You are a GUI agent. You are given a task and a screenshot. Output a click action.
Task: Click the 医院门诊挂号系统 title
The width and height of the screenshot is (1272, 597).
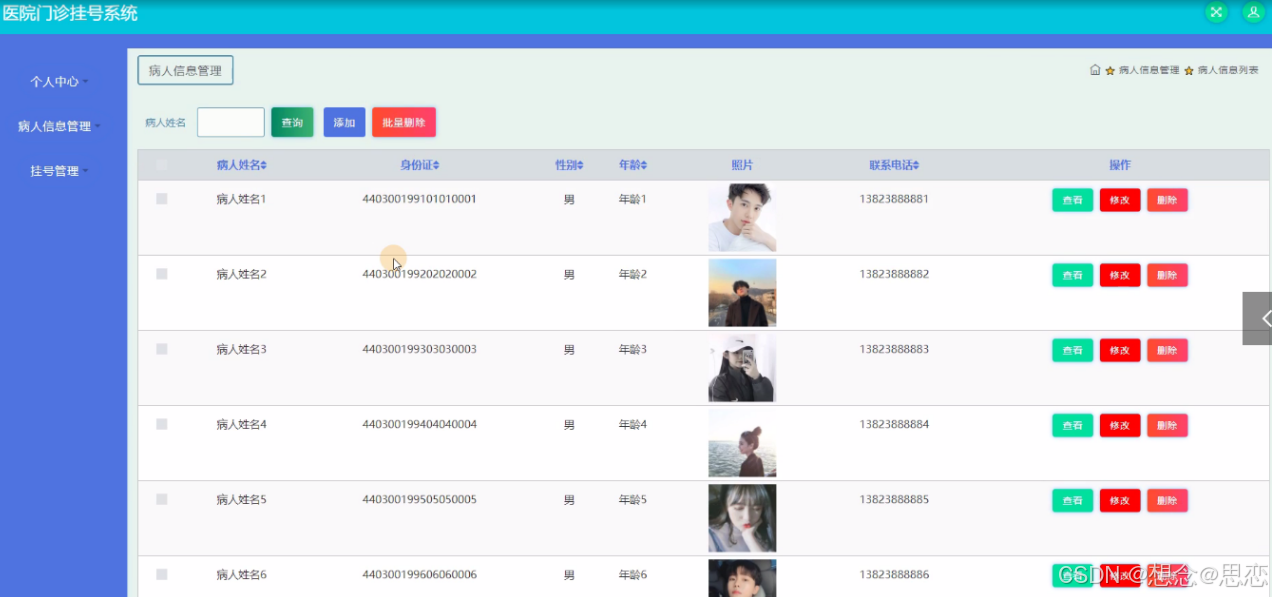[x=70, y=14]
